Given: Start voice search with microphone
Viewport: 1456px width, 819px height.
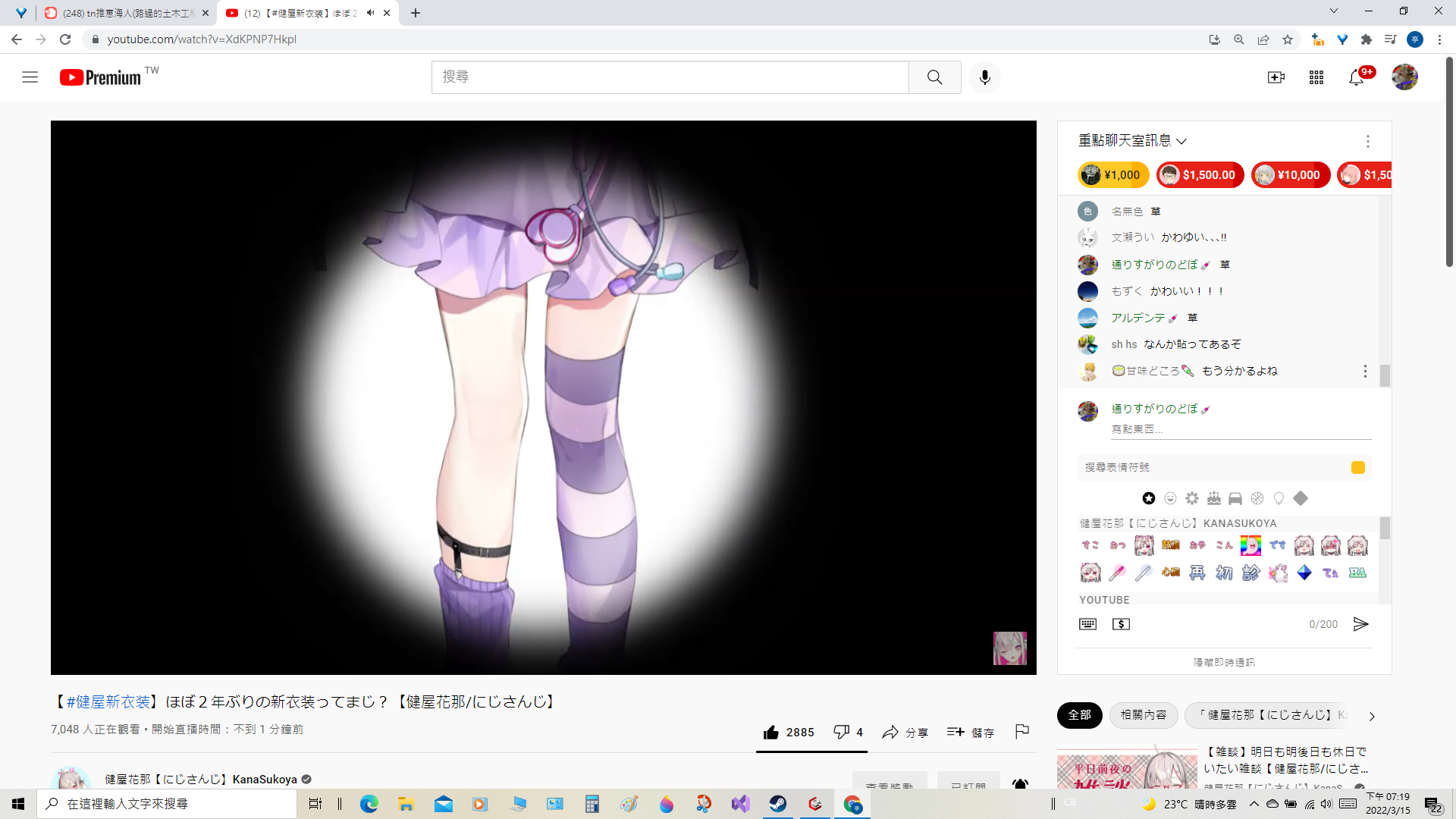Looking at the screenshot, I should tap(984, 77).
